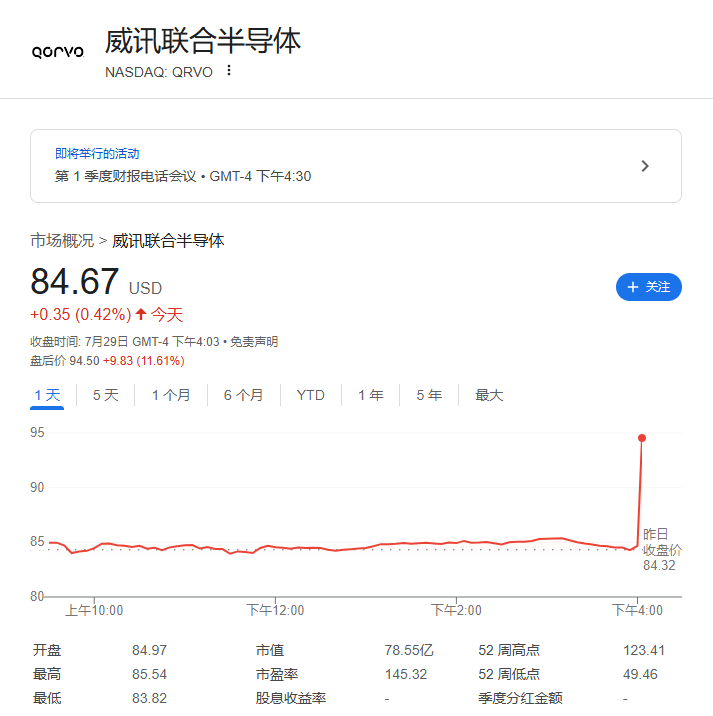Click the 上午10:00 time axis label
This screenshot has width=713, height=716.
click(x=94, y=610)
